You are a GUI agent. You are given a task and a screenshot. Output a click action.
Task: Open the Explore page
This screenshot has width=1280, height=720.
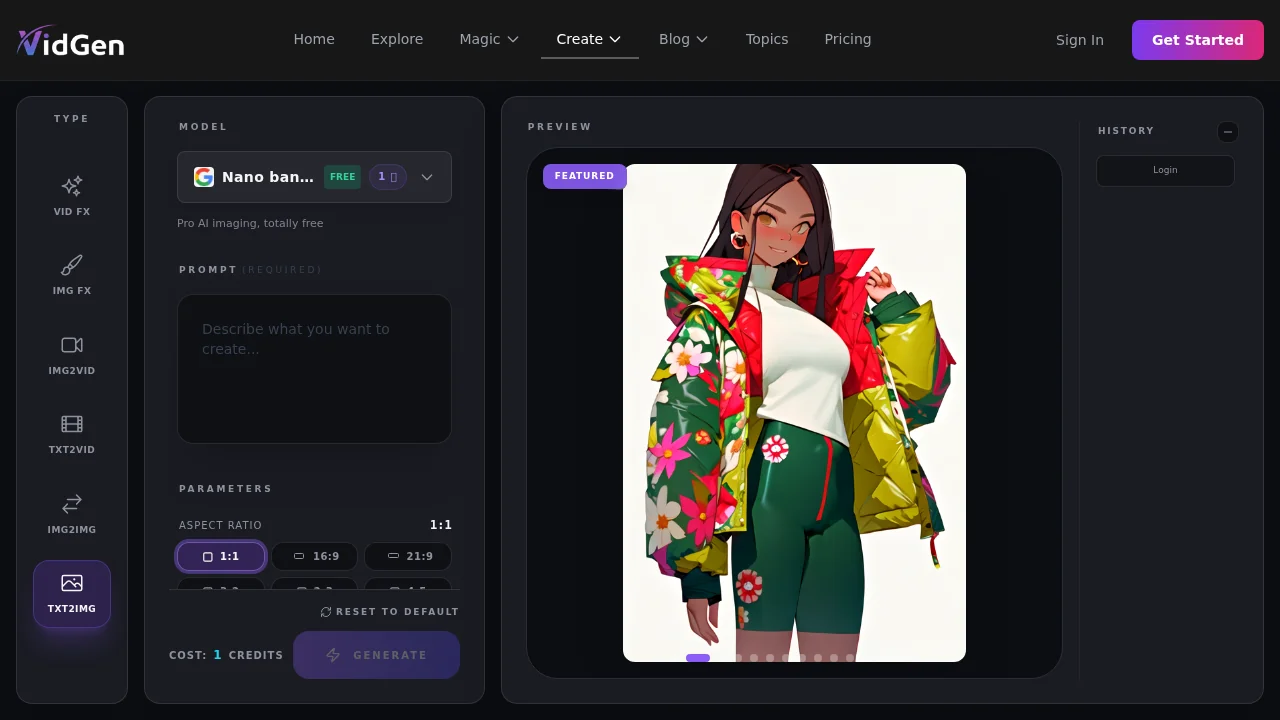(397, 39)
